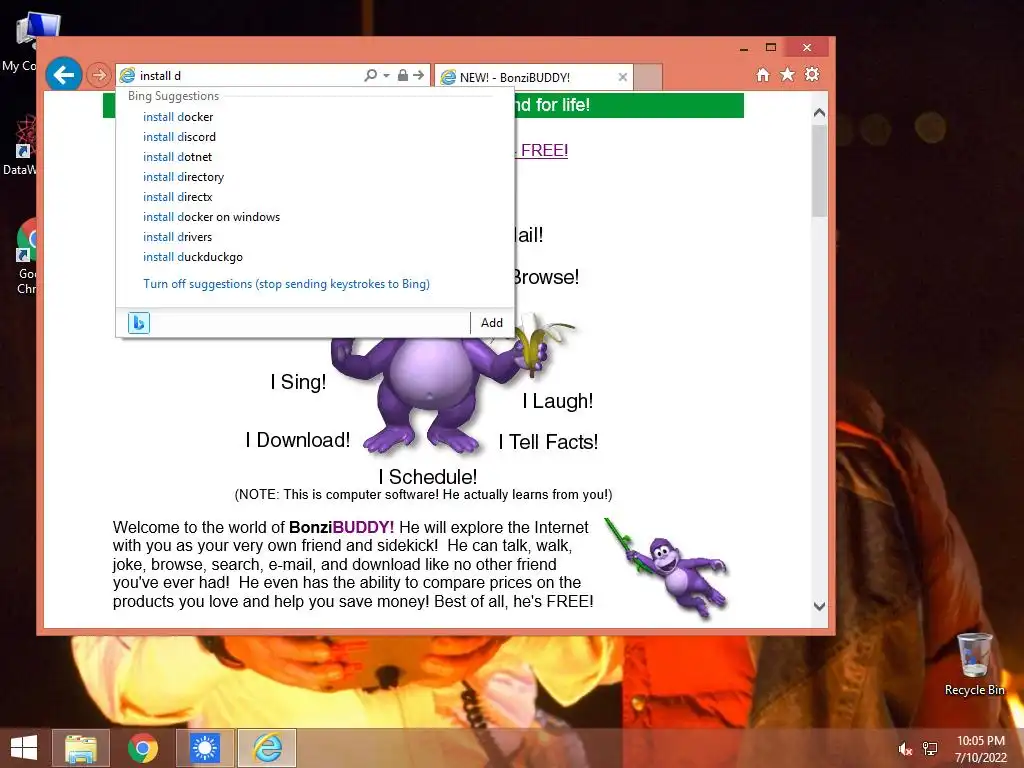1024x768 pixels.
Task: Select suggestion 'install dotnet'
Action: (177, 157)
